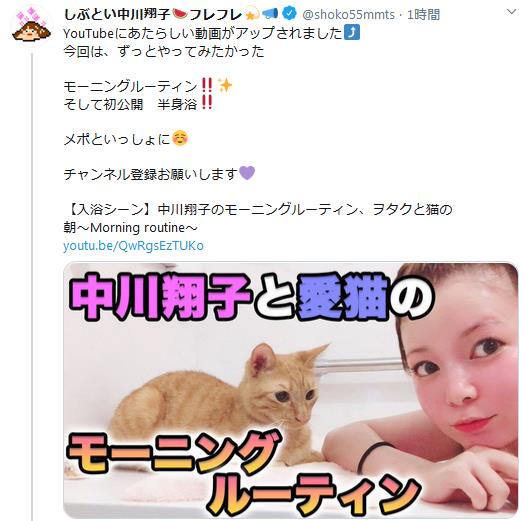Open the shoko55mmts profile avatar
The width and height of the screenshot is (524, 521).
click(x=31, y=26)
